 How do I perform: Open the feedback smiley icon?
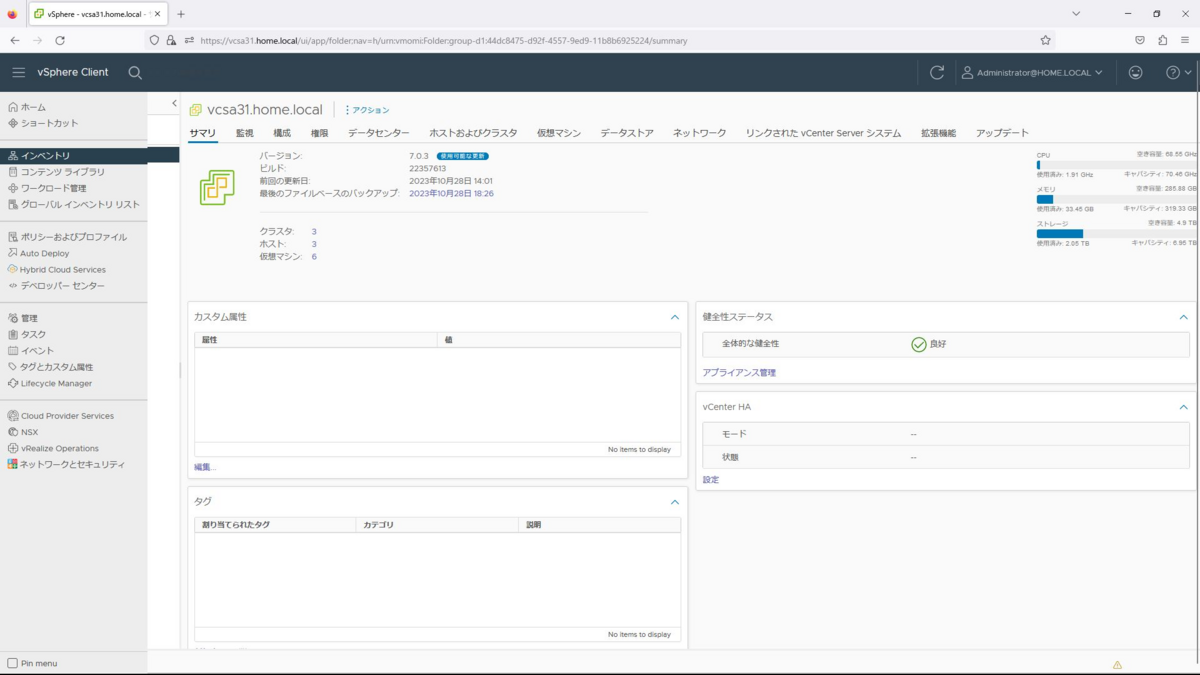[x=1135, y=72]
